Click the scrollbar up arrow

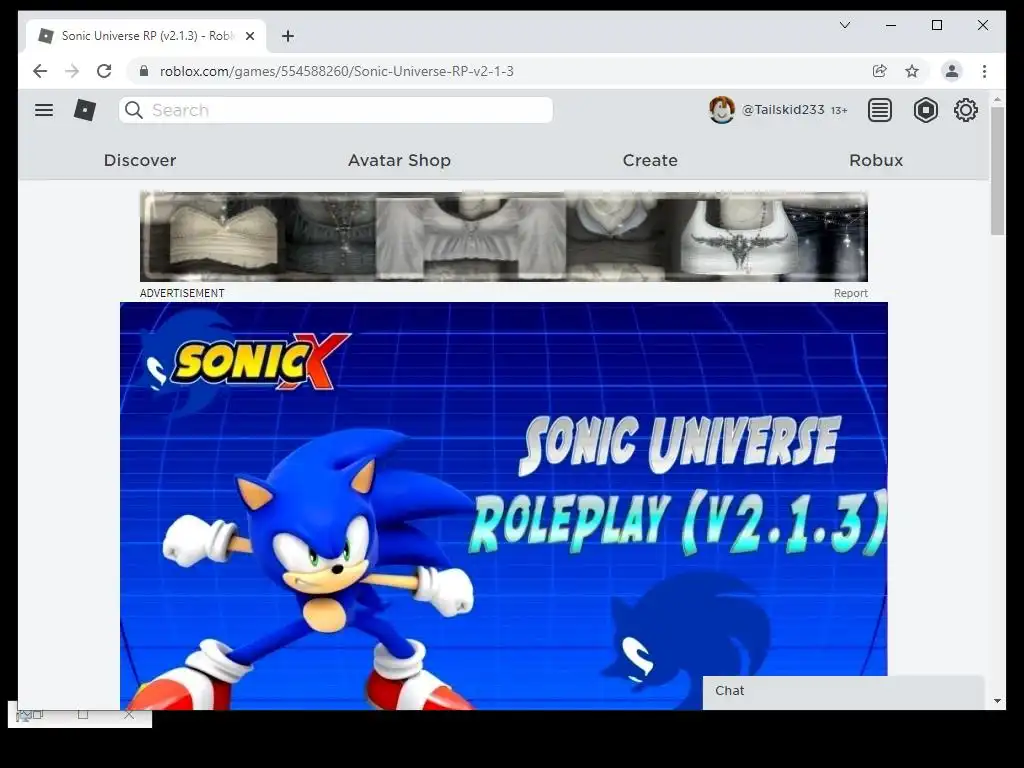(997, 100)
